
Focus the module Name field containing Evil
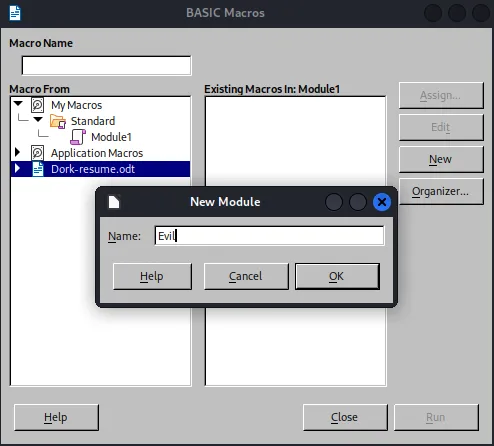click(269, 236)
